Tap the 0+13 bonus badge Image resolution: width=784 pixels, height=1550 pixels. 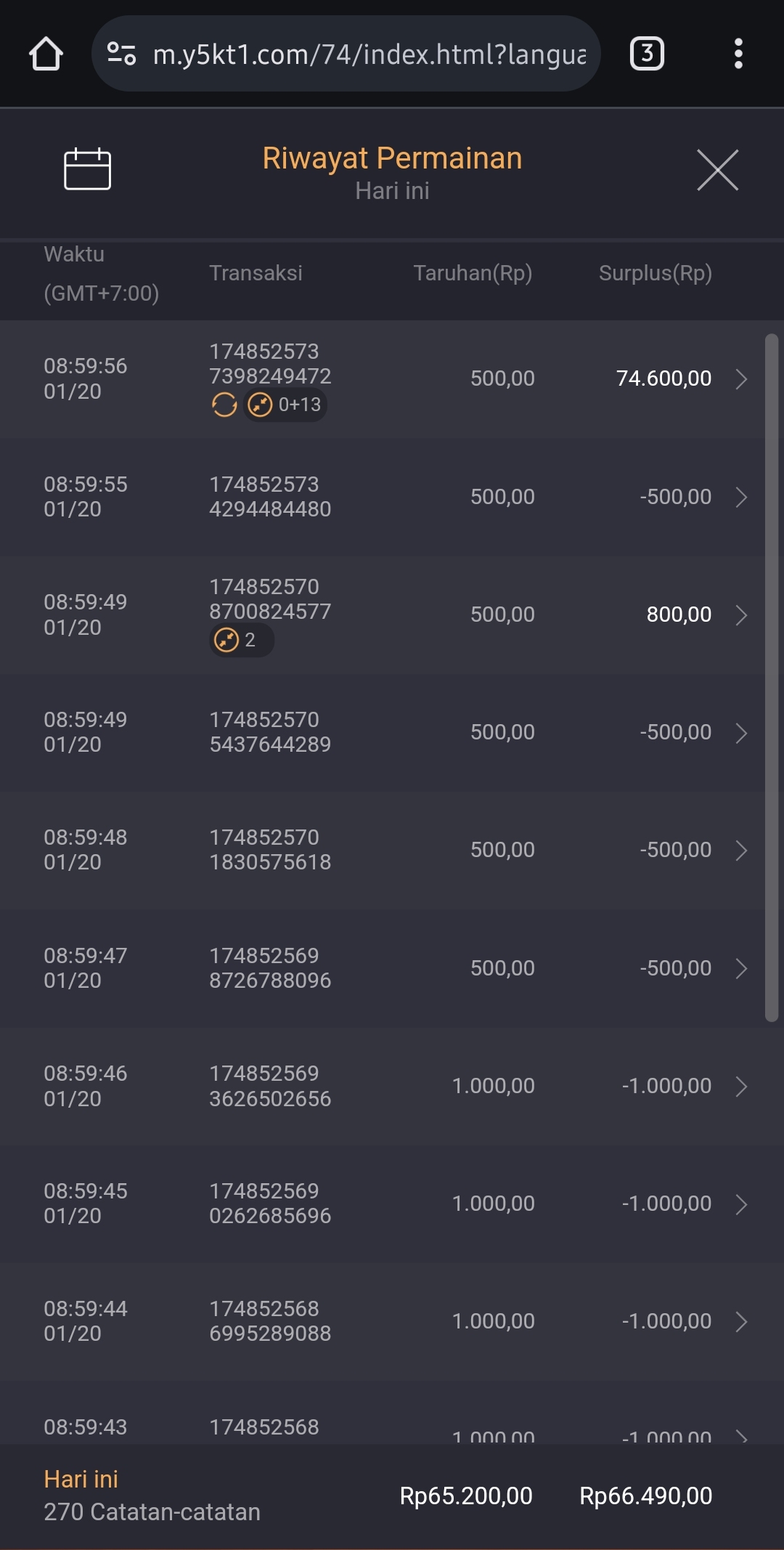coord(286,405)
